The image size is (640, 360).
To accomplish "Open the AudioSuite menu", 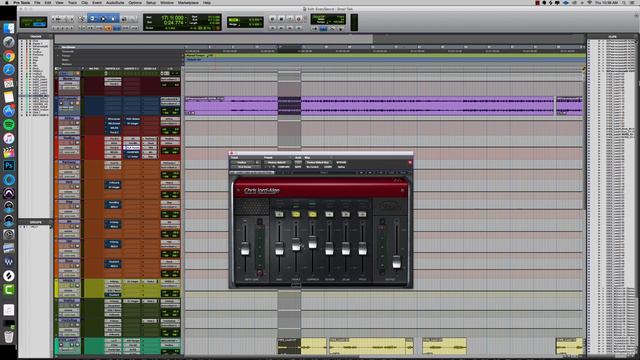I will click(115, 2).
